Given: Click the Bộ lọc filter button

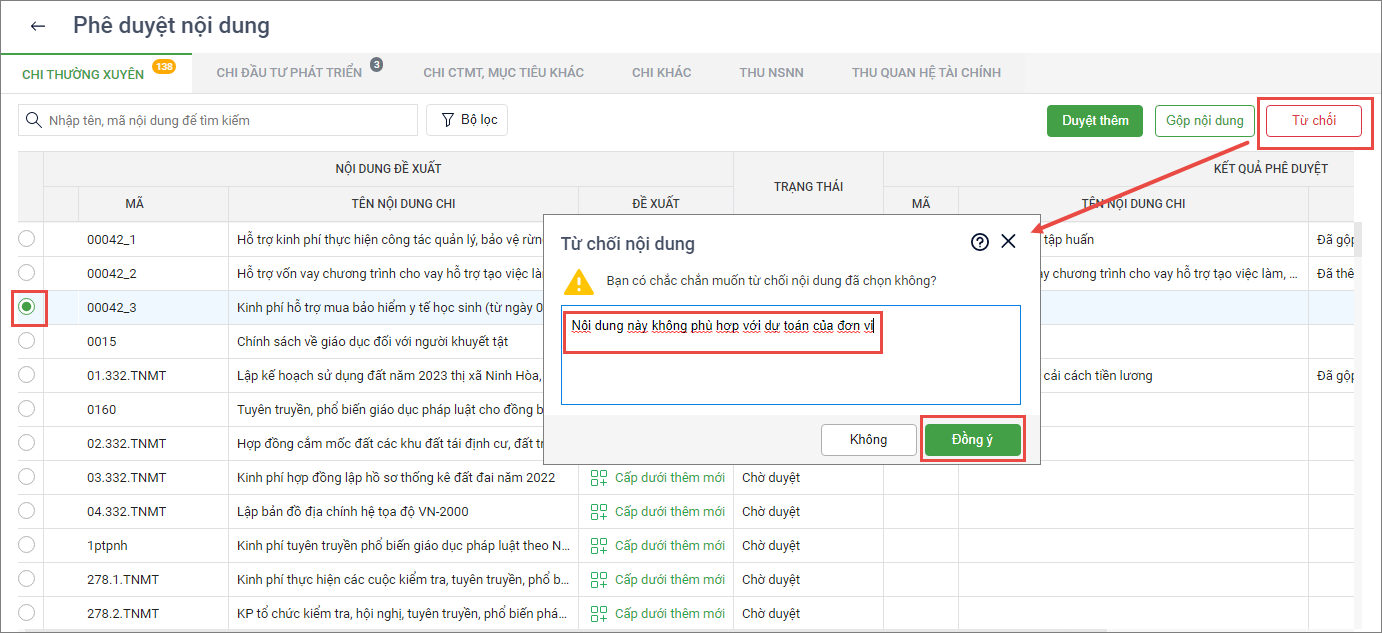Looking at the screenshot, I should (x=467, y=120).
